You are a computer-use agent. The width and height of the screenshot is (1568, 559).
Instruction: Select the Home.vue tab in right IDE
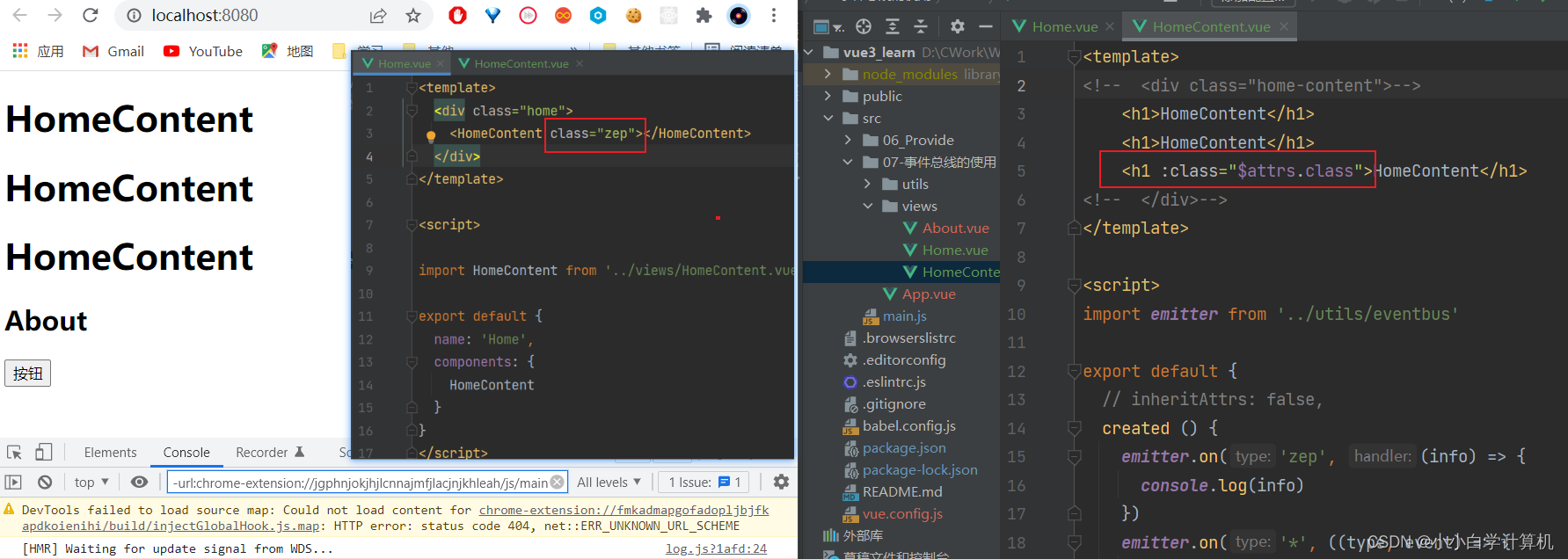coord(1065,26)
